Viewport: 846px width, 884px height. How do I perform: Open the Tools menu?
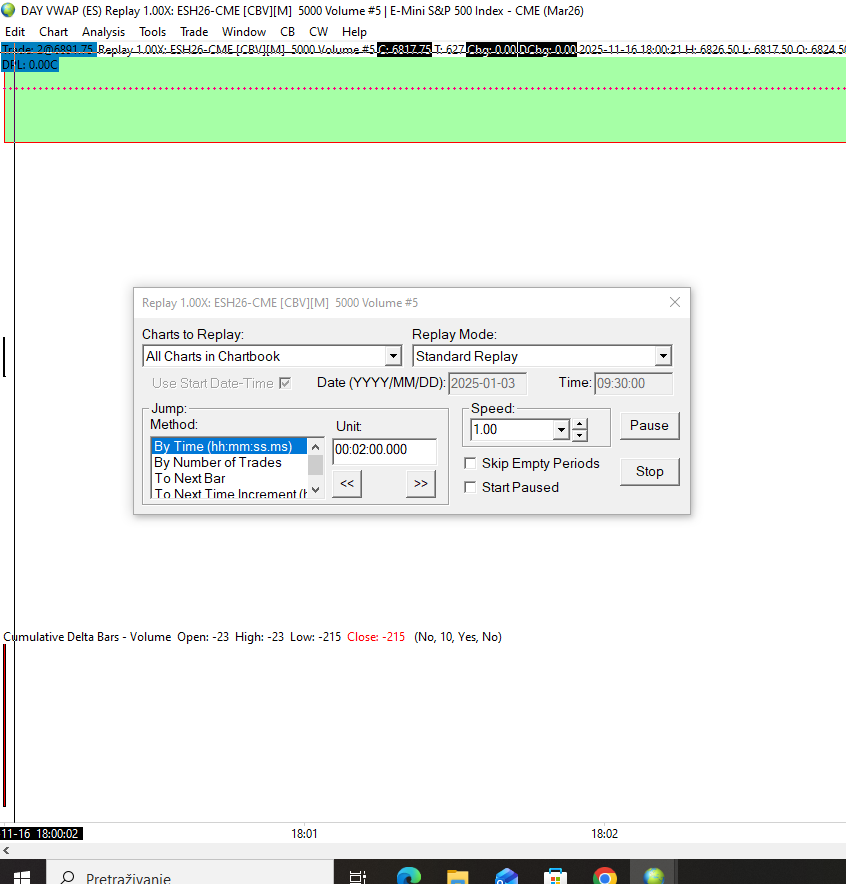pyautogui.click(x=152, y=32)
